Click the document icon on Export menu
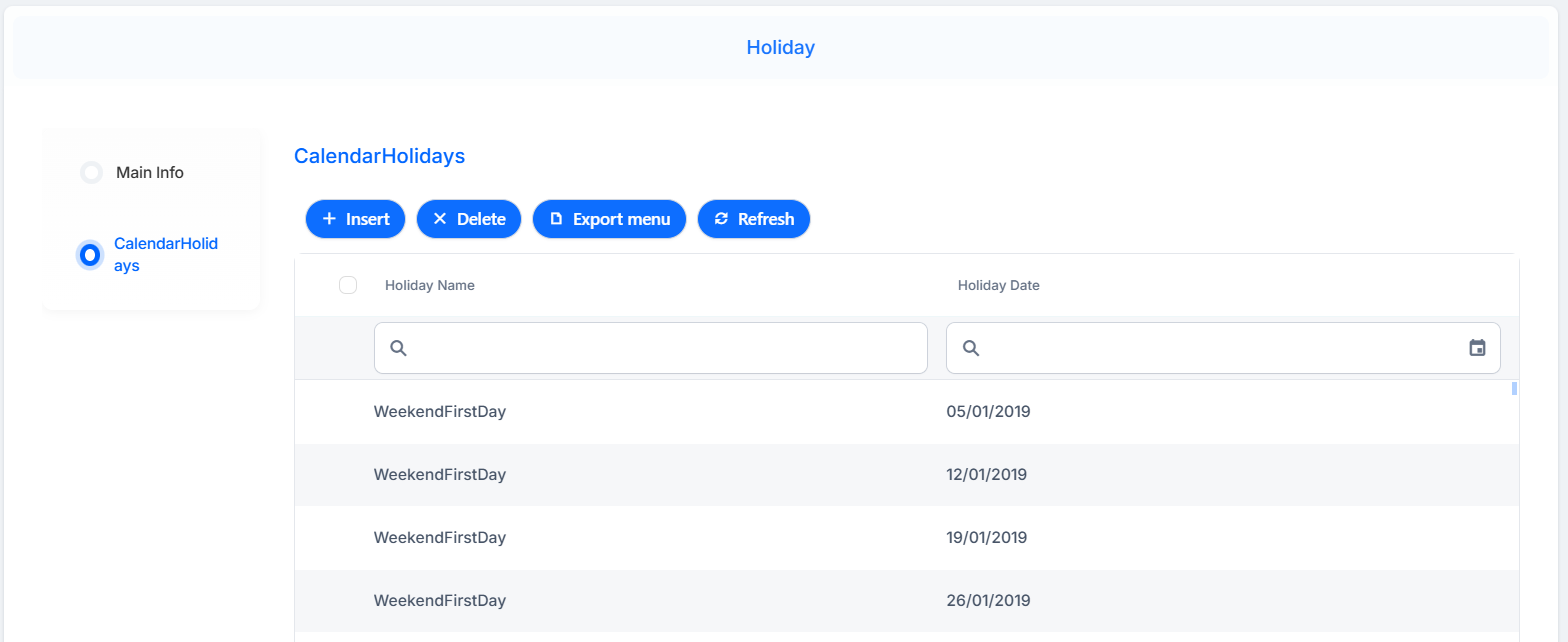This screenshot has width=1568, height=642. (x=556, y=219)
